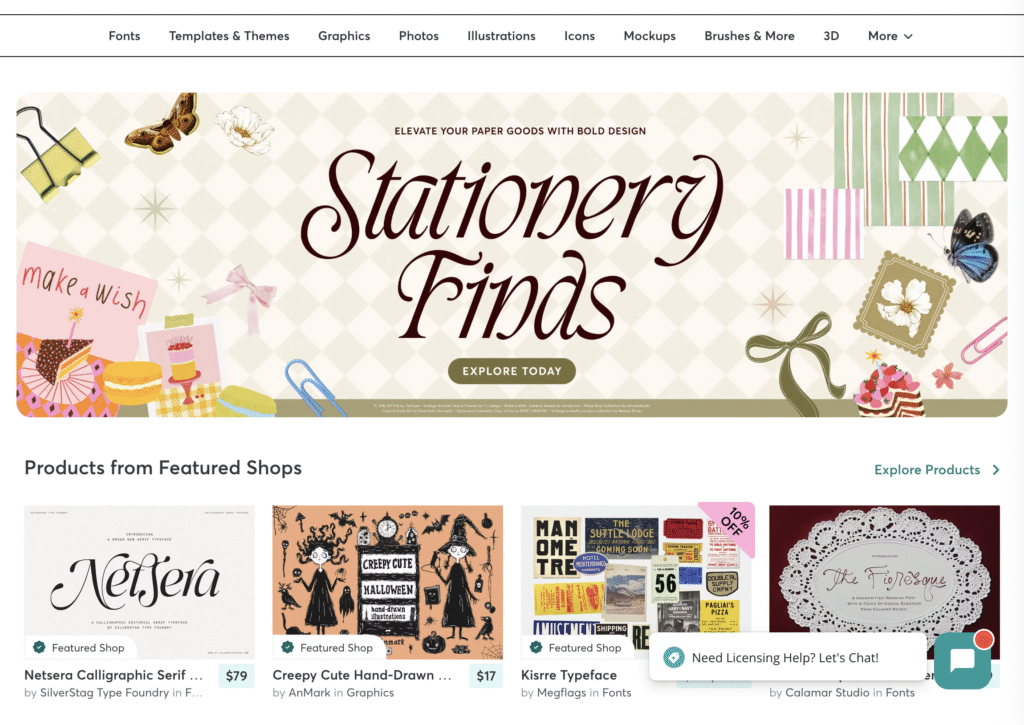This screenshot has height=725, width=1024.
Task: Open the Netsera Calligraphic Serif thumbnail
Action: click(x=139, y=581)
